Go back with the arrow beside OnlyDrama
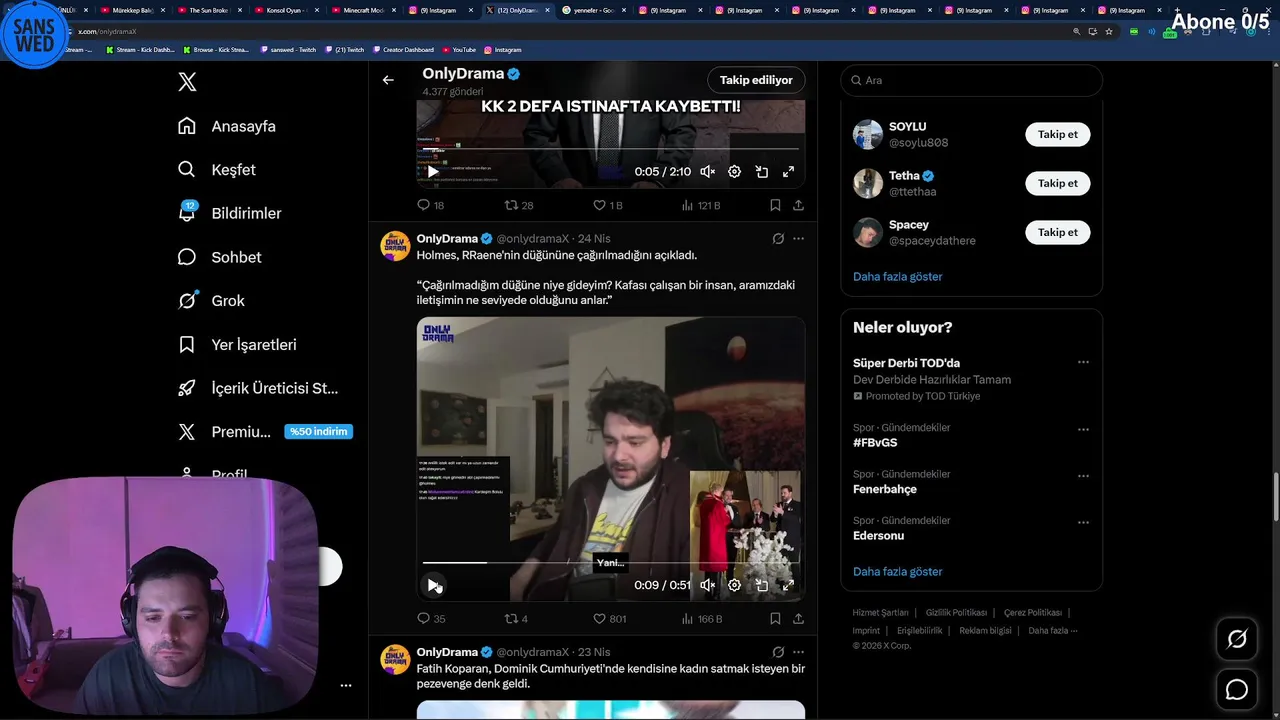The image size is (1280, 720). tap(388, 80)
